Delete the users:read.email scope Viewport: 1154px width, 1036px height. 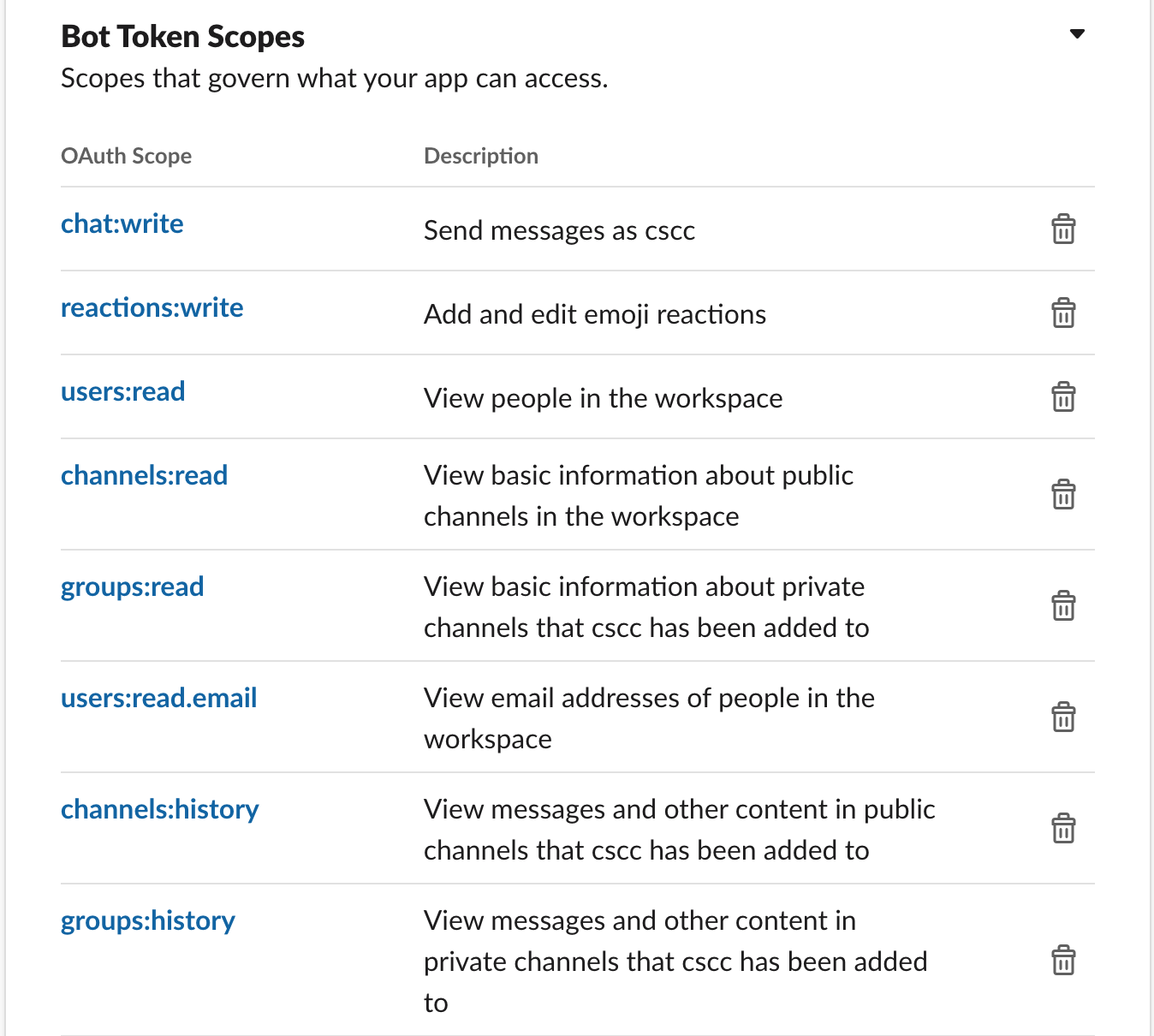tap(1063, 717)
